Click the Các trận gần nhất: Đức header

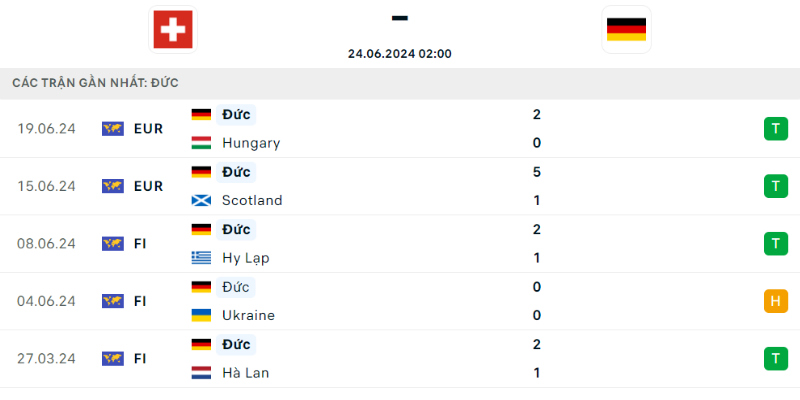(x=95, y=83)
